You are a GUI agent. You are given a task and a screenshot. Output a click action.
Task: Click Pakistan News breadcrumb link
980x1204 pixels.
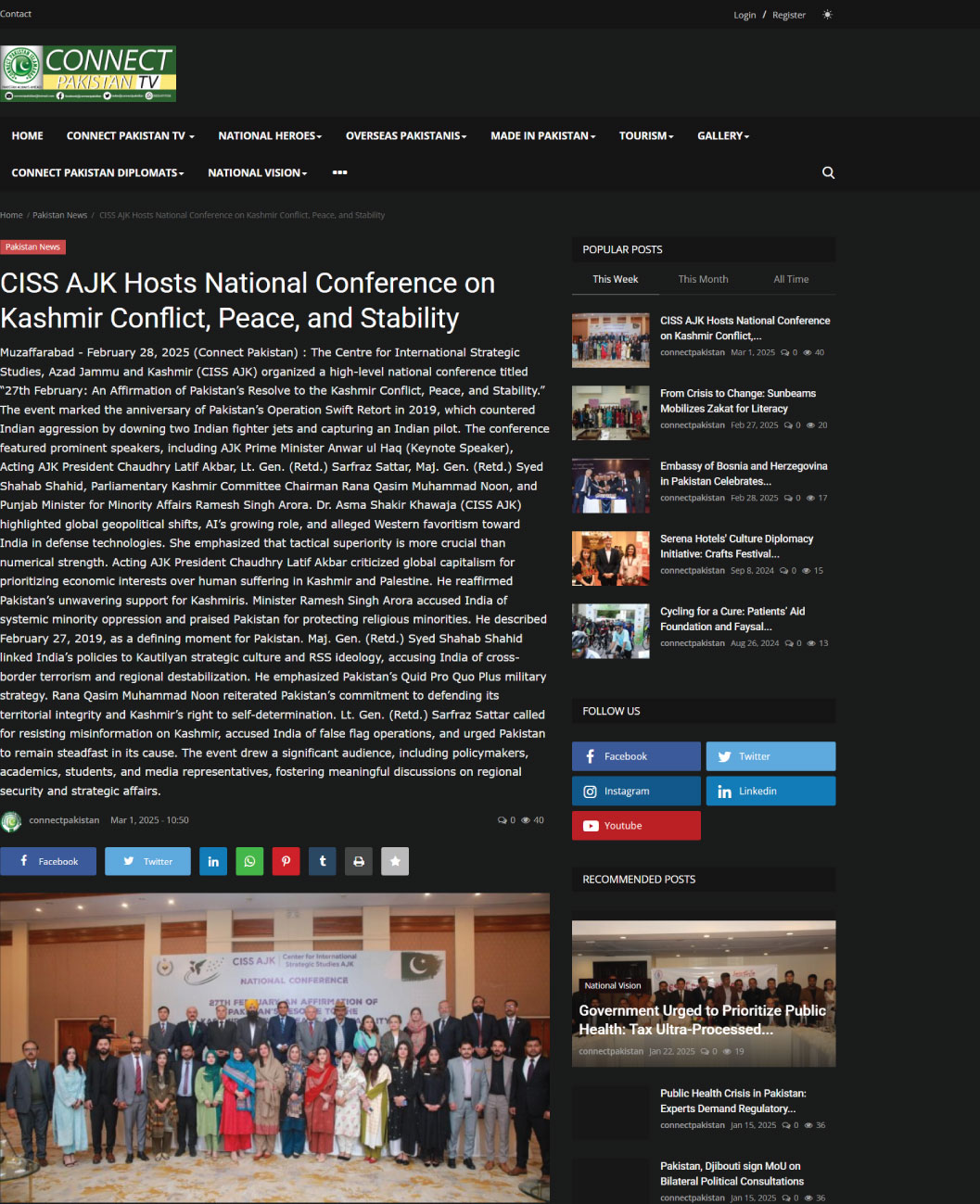pos(59,215)
